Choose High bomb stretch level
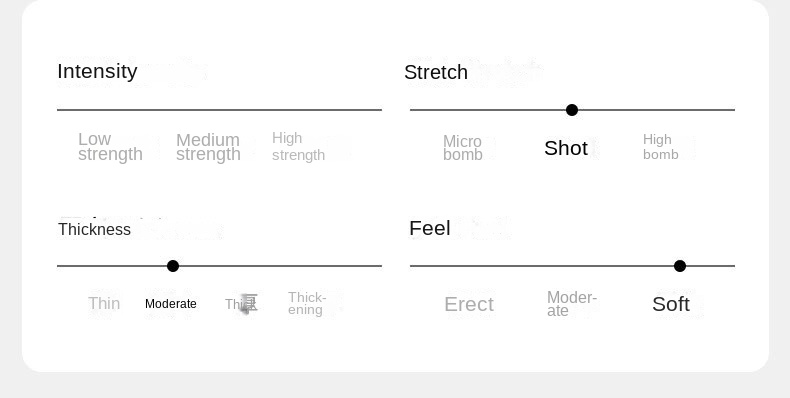 [x=661, y=147]
